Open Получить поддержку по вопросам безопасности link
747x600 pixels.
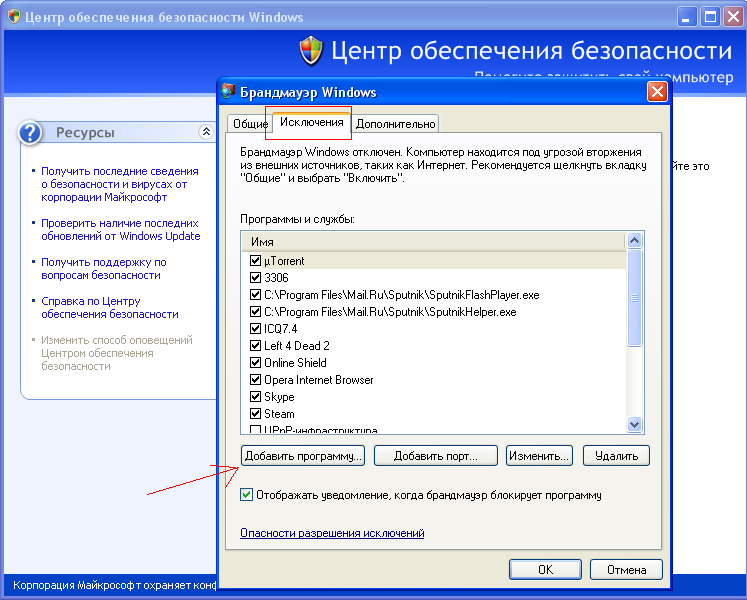pyautogui.click(x=103, y=268)
